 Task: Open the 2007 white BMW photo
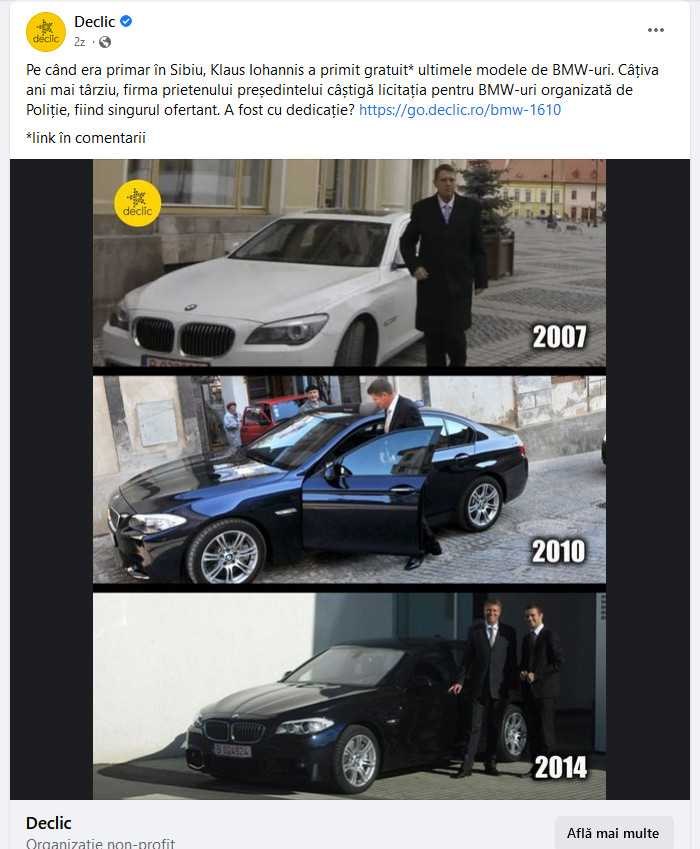point(349,263)
